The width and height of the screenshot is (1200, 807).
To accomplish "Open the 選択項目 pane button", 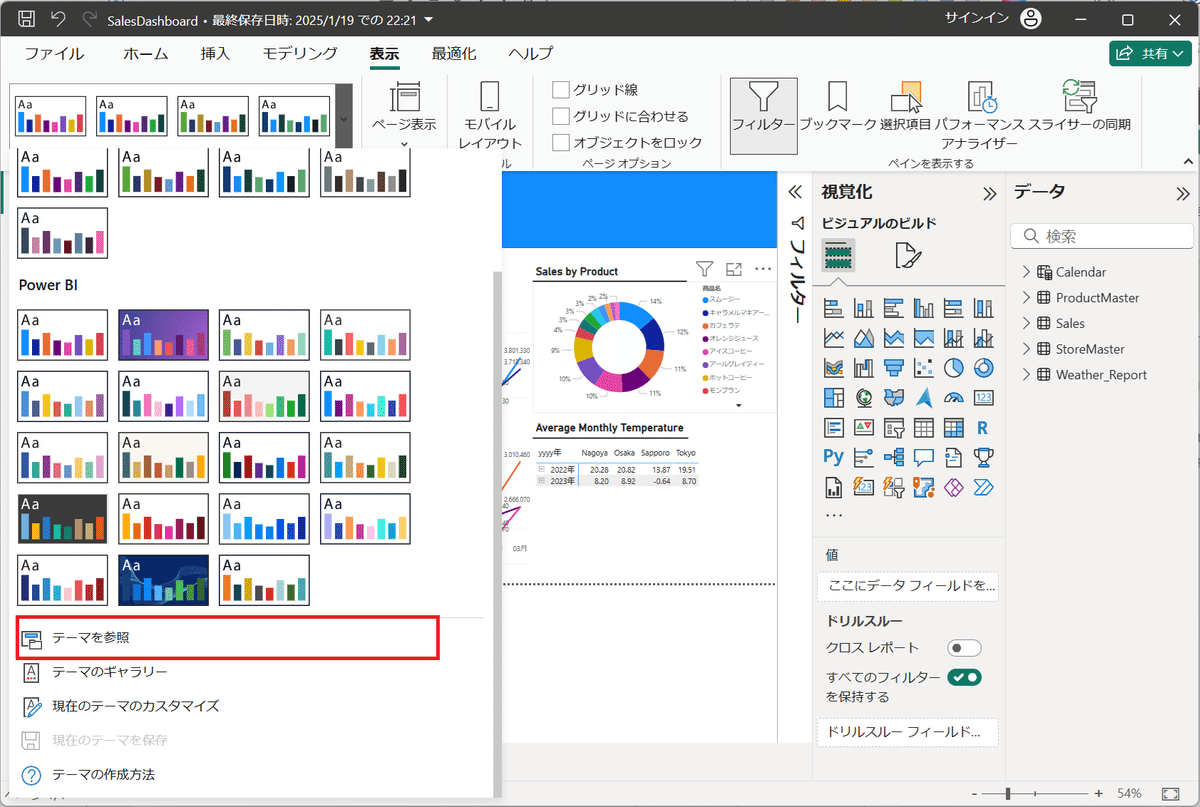I will pyautogui.click(x=906, y=107).
